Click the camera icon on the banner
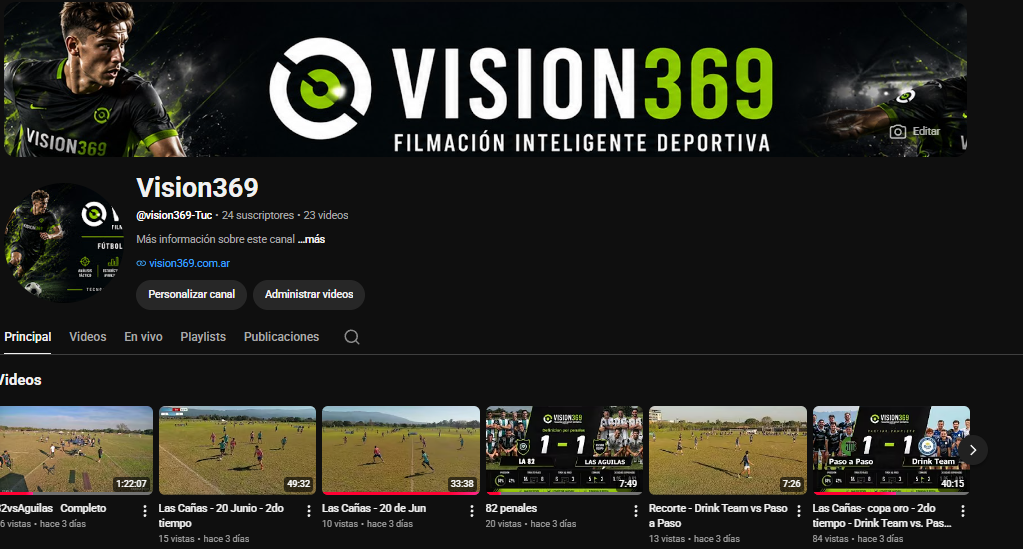This screenshot has width=1023, height=549. pos(898,132)
